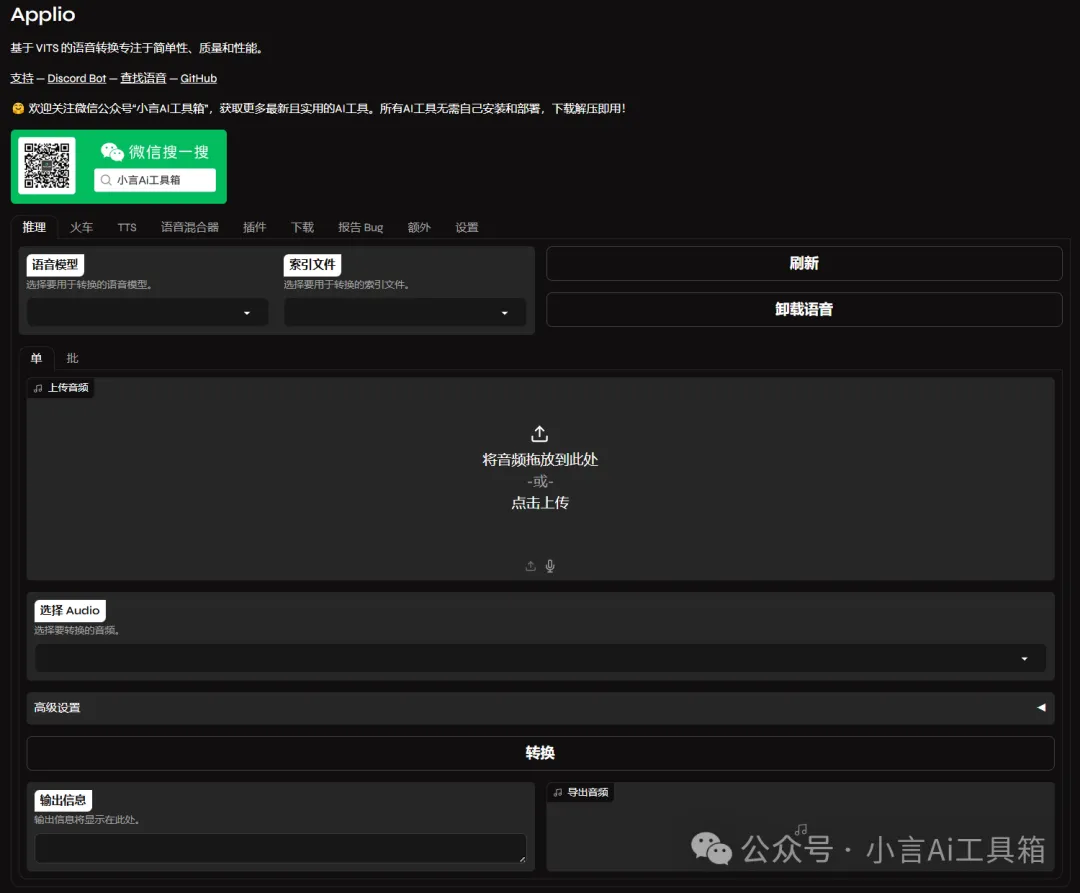Open the 设置 tab
This screenshot has width=1080, height=893.
pos(466,227)
